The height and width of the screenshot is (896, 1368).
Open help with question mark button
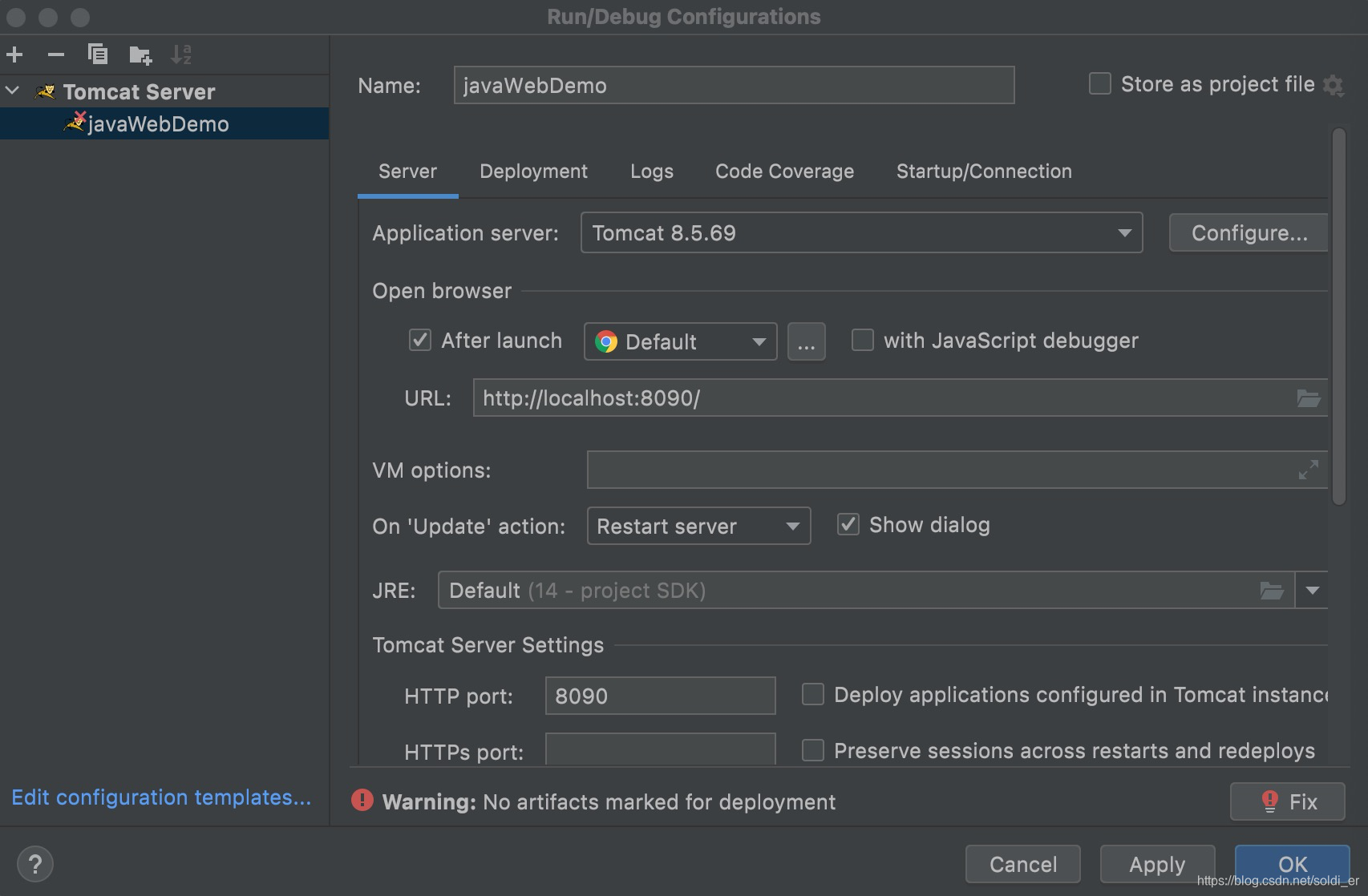(34, 864)
